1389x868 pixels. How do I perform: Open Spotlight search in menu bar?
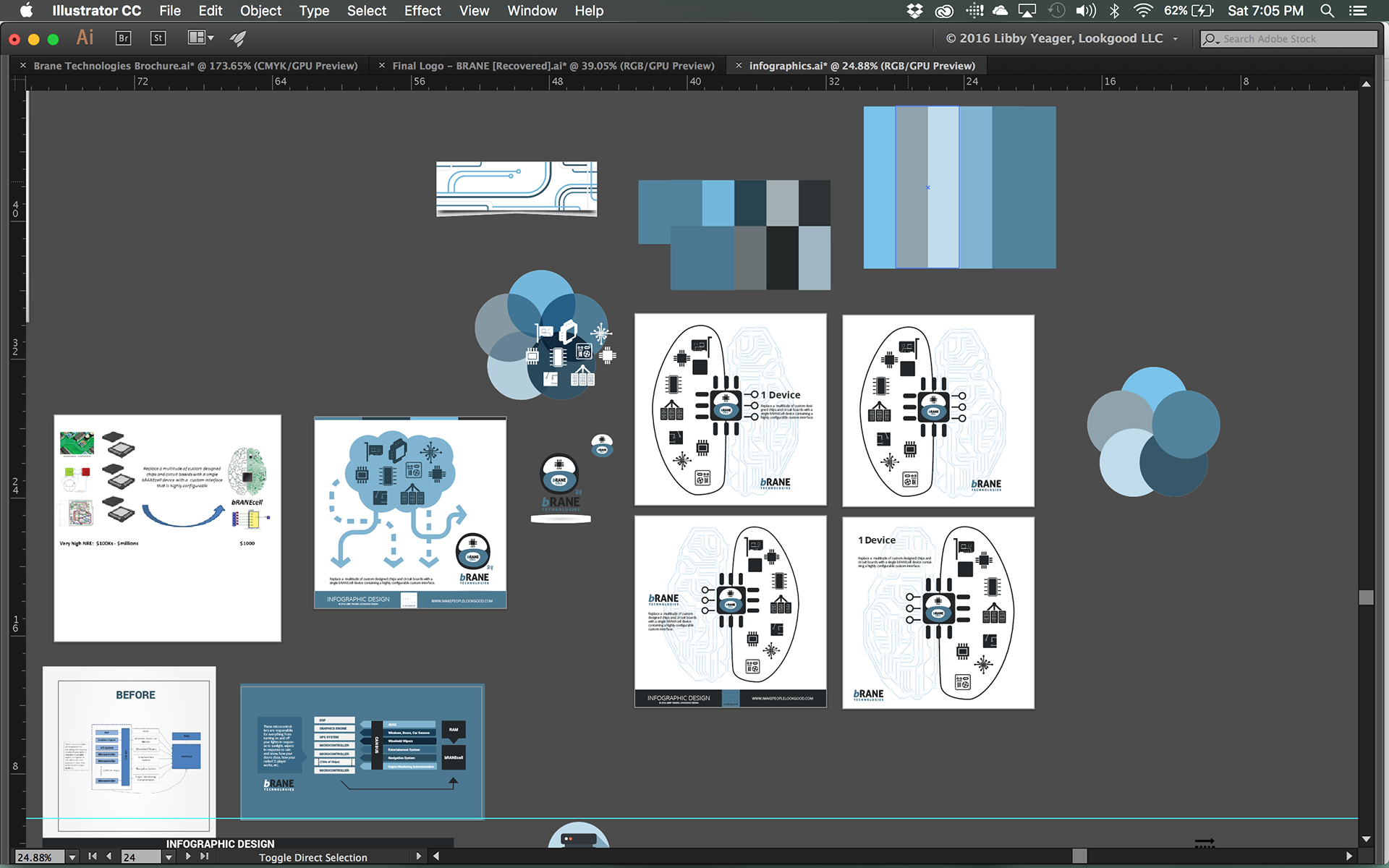point(1327,11)
